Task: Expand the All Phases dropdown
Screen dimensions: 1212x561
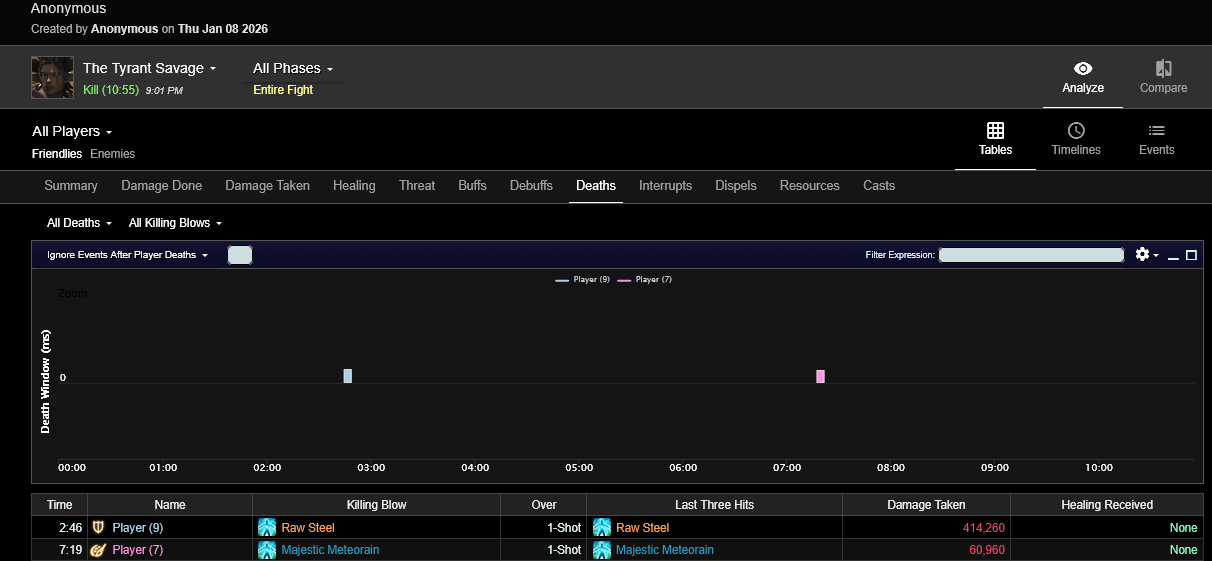Action: click(x=293, y=68)
